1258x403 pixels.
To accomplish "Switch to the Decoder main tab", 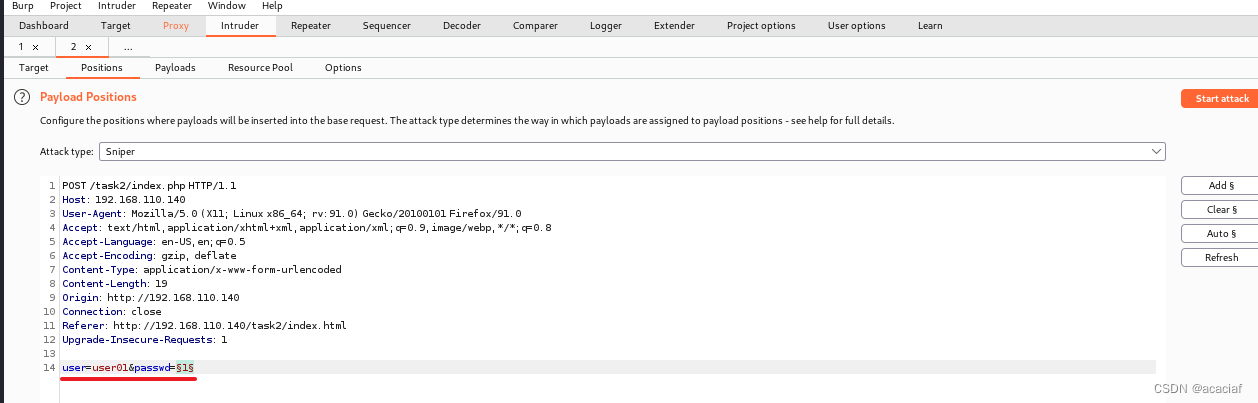I will click(461, 26).
